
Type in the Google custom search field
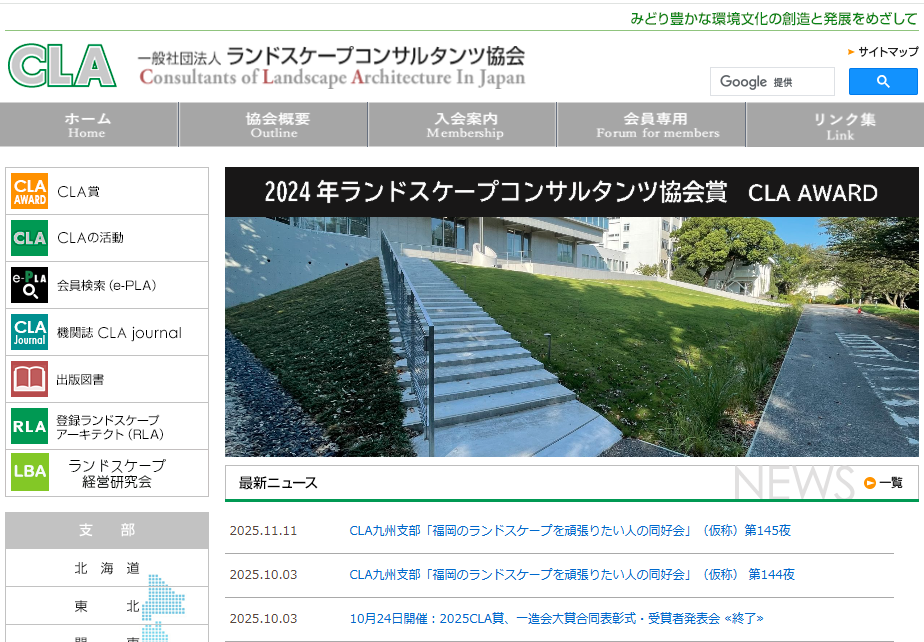pyautogui.click(x=772, y=82)
